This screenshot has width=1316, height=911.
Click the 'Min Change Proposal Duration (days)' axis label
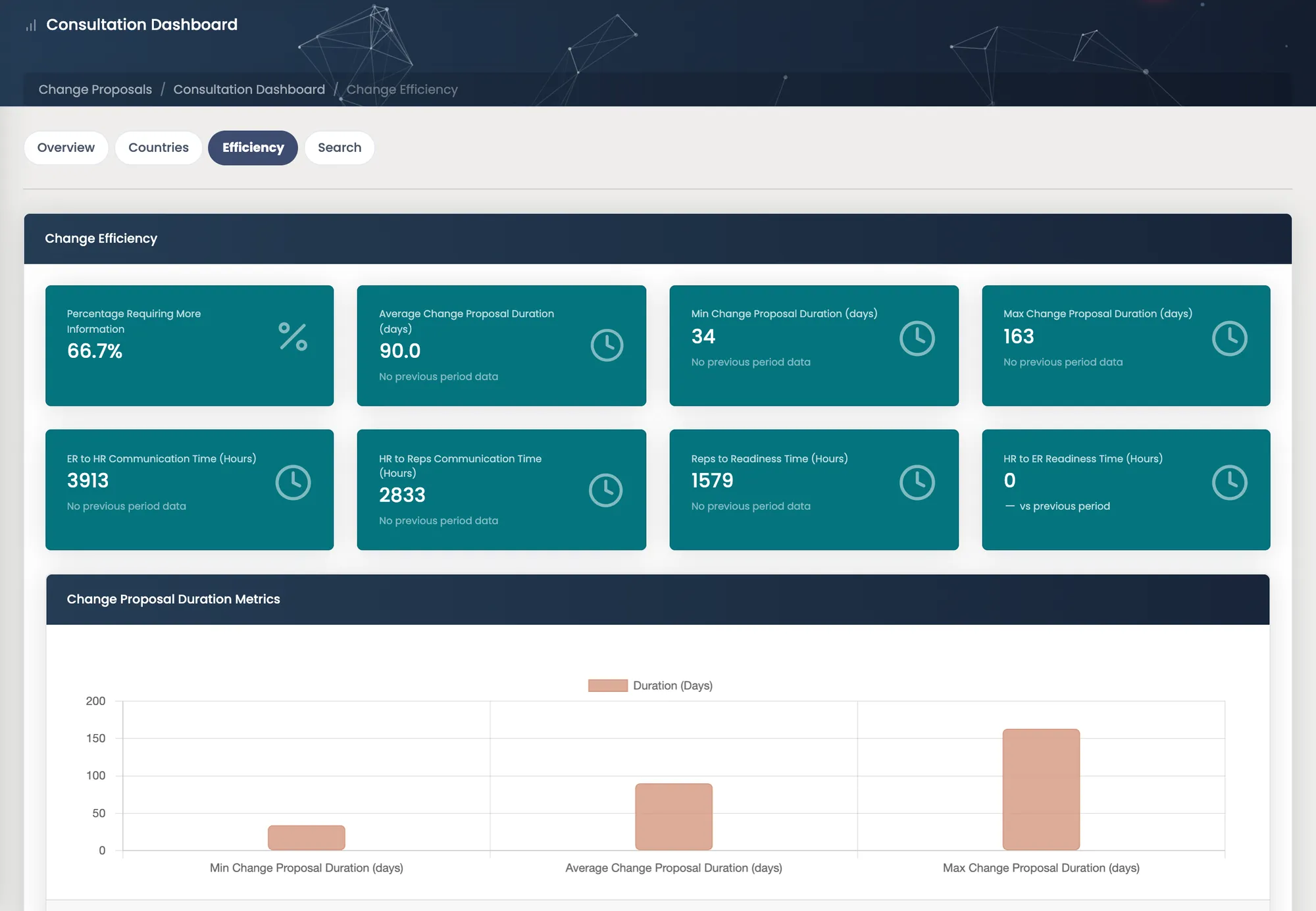[307, 868]
